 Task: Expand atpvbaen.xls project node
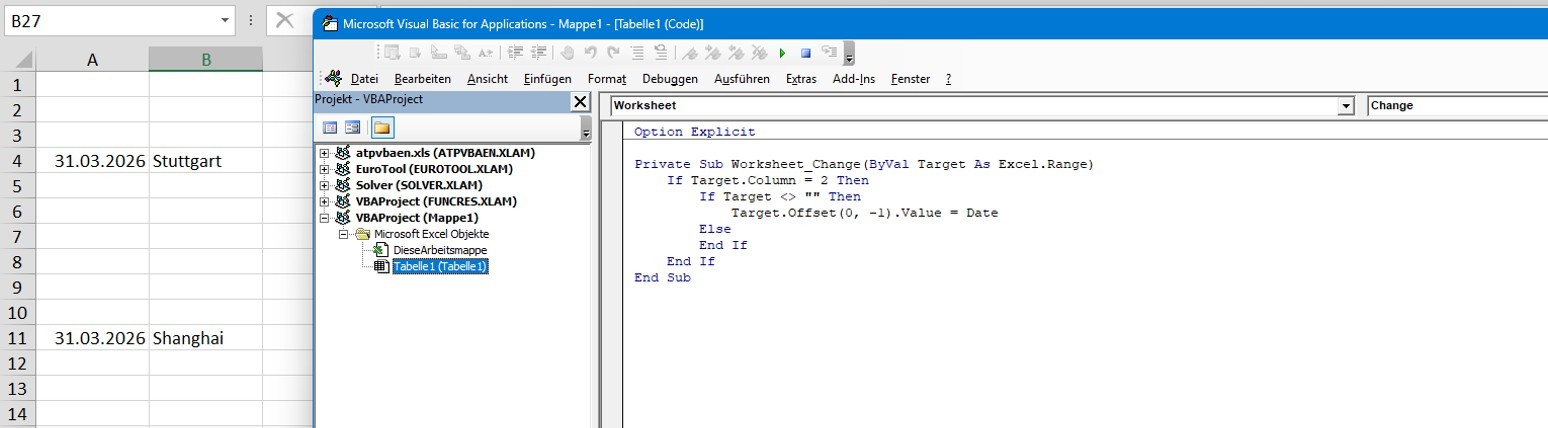pyautogui.click(x=324, y=153)
